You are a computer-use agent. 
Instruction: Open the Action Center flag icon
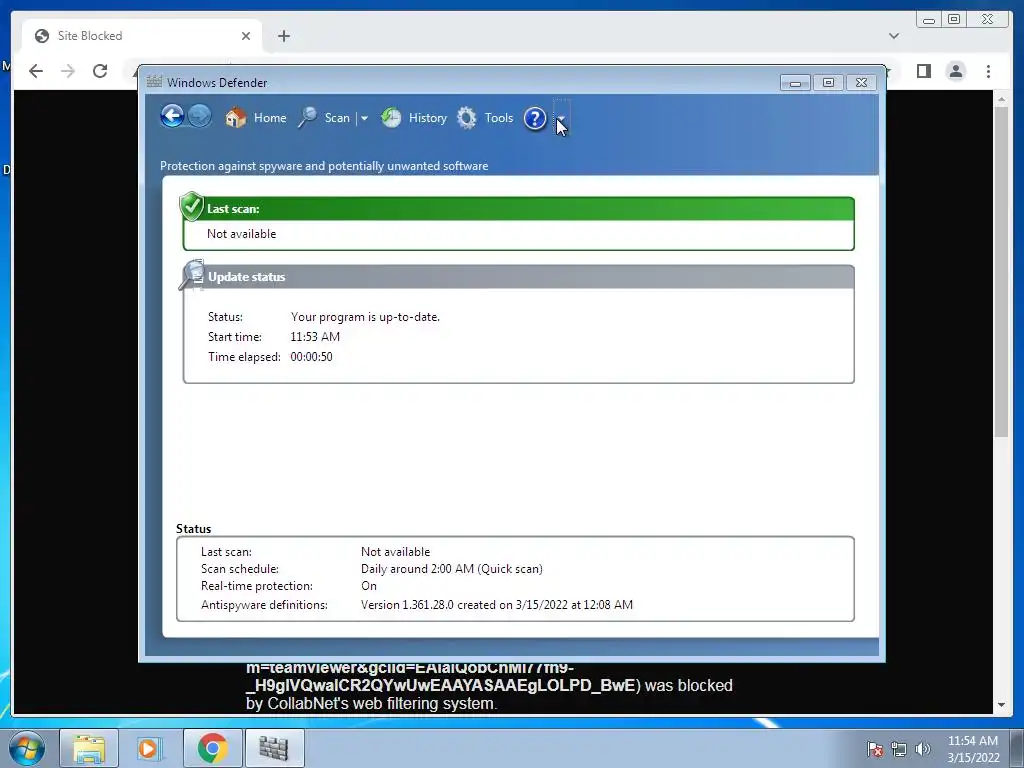pos(875,749)
